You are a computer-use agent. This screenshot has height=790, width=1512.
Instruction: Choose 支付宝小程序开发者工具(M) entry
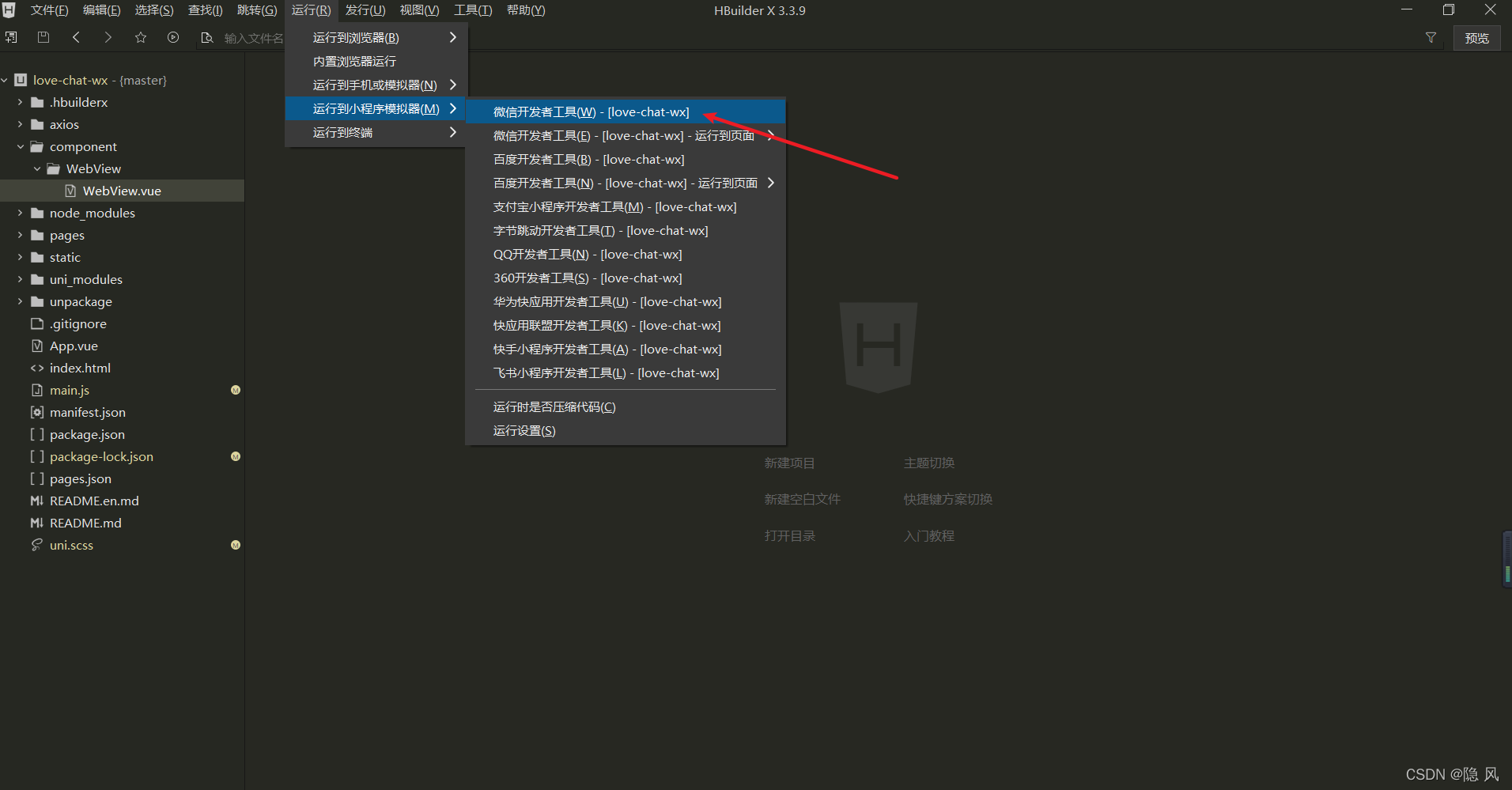pyautogui.click(x=626, y=206)
